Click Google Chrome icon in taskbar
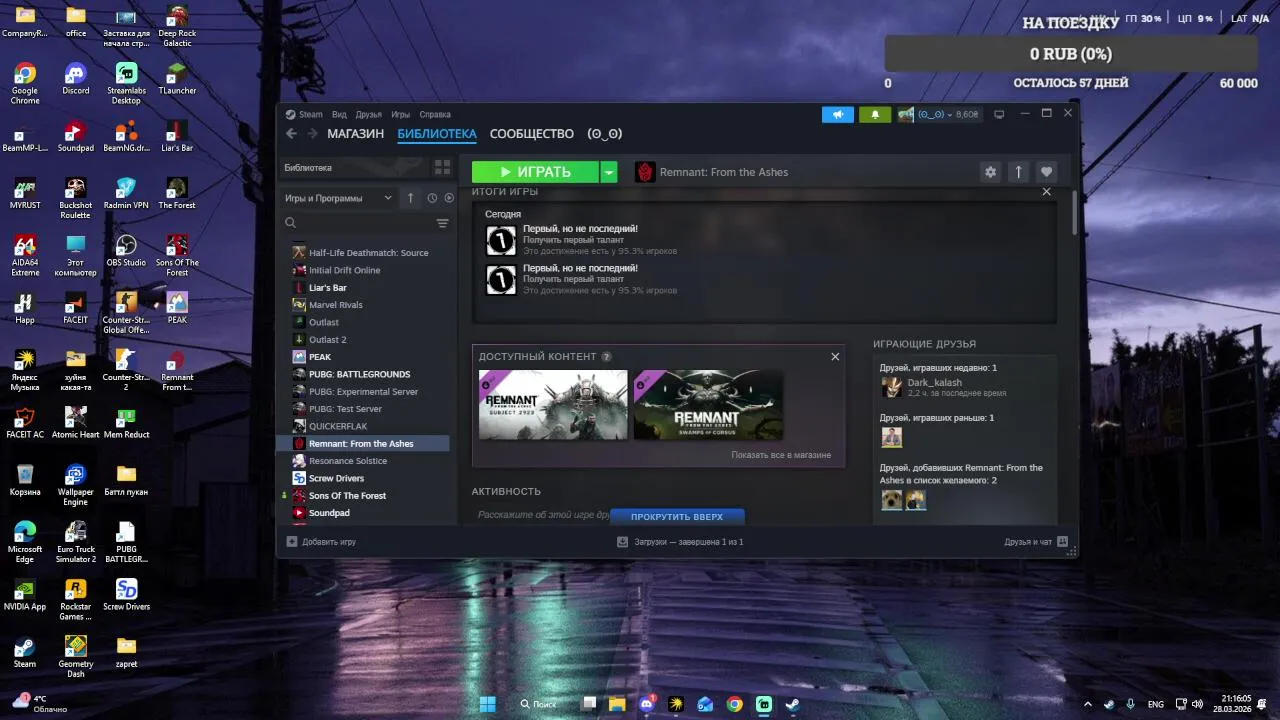This screenshot has height=720, width=1280. tap(735, 704)
